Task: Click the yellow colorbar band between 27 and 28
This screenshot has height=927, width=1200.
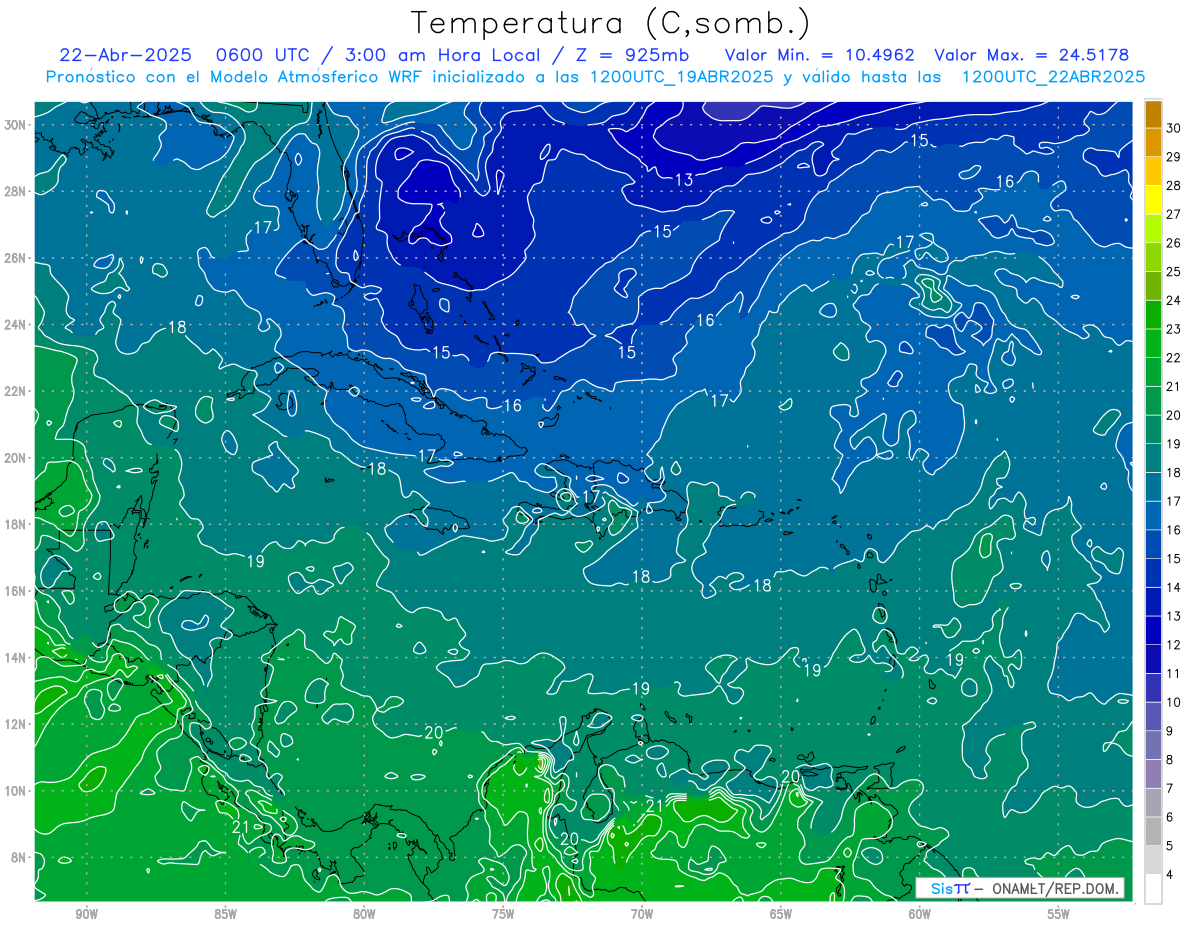Action: click(x=1153, y=200)
